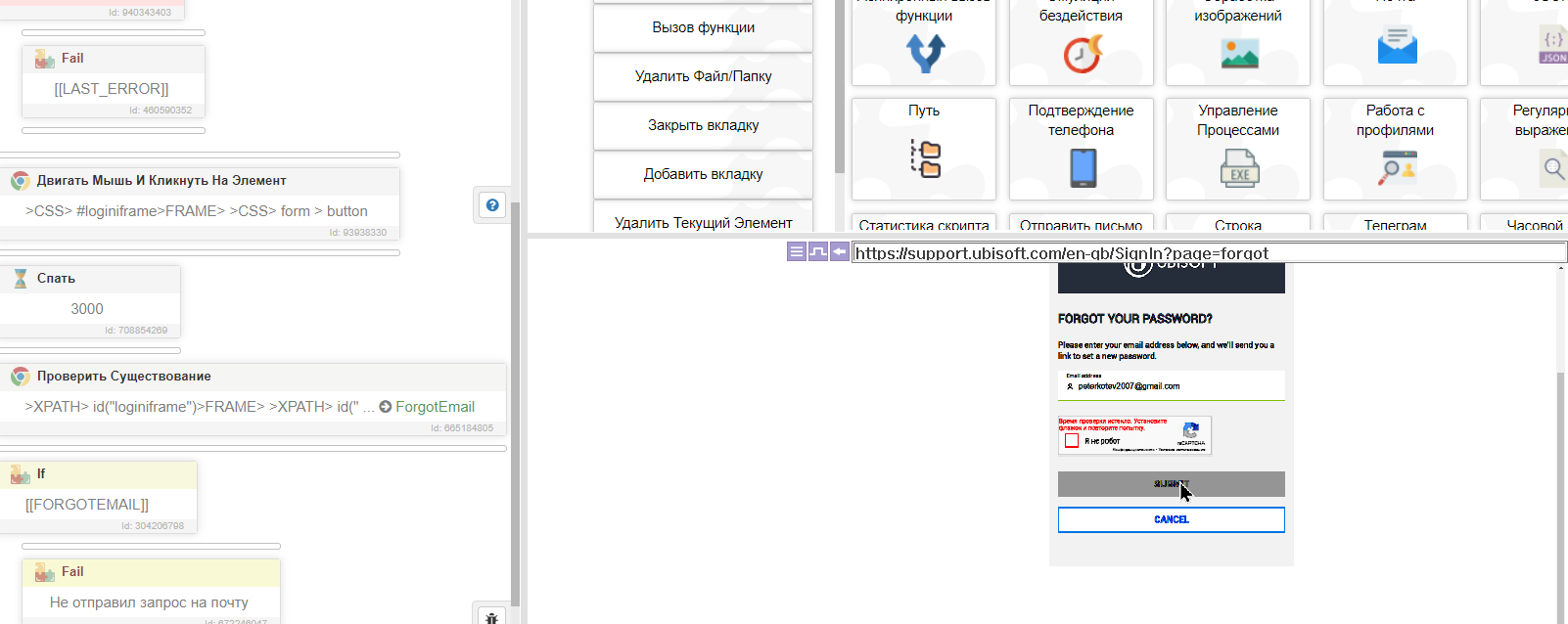Click the browser menu lines icon
This screenshot has height=624, width=1568.
[x=797, y=252]
